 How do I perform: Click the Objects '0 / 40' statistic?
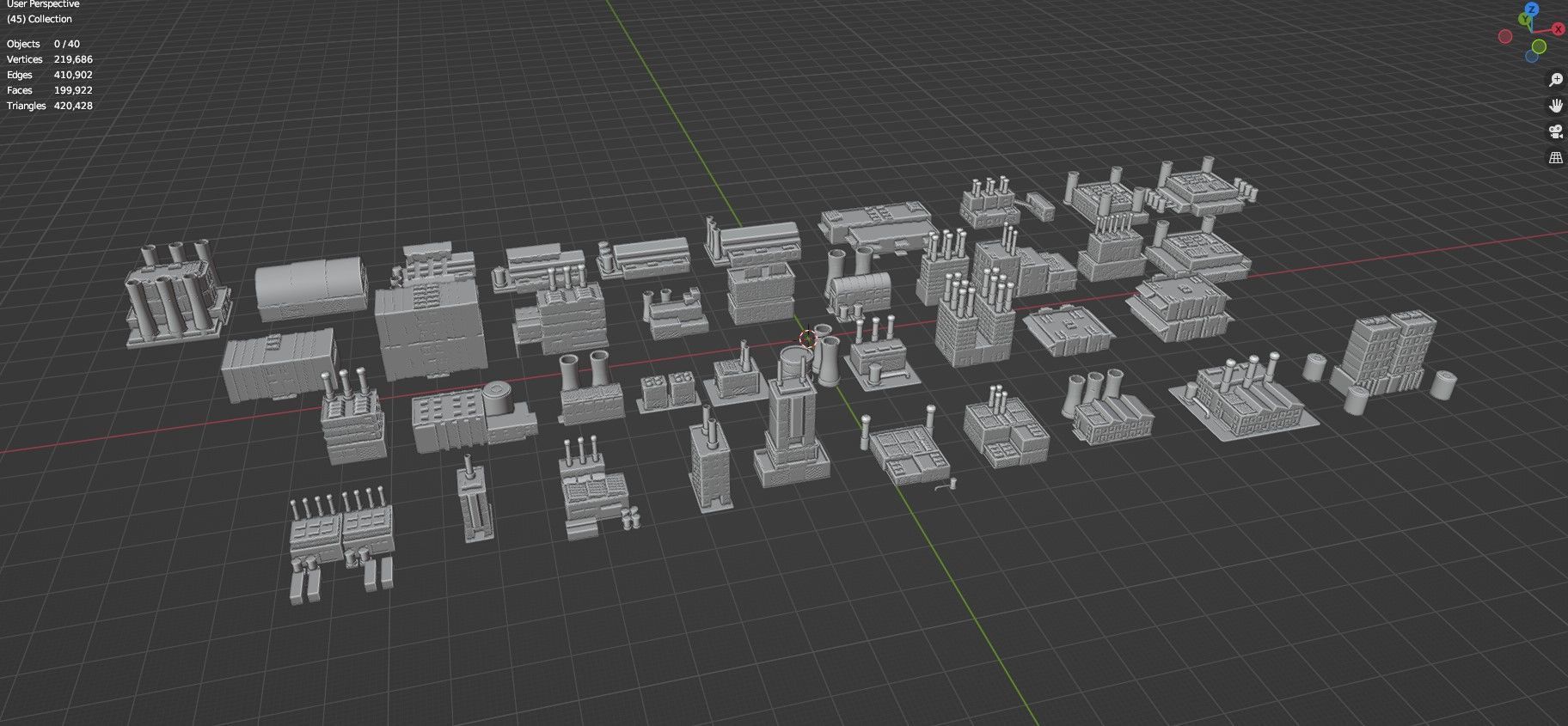[x=67, y=44]
